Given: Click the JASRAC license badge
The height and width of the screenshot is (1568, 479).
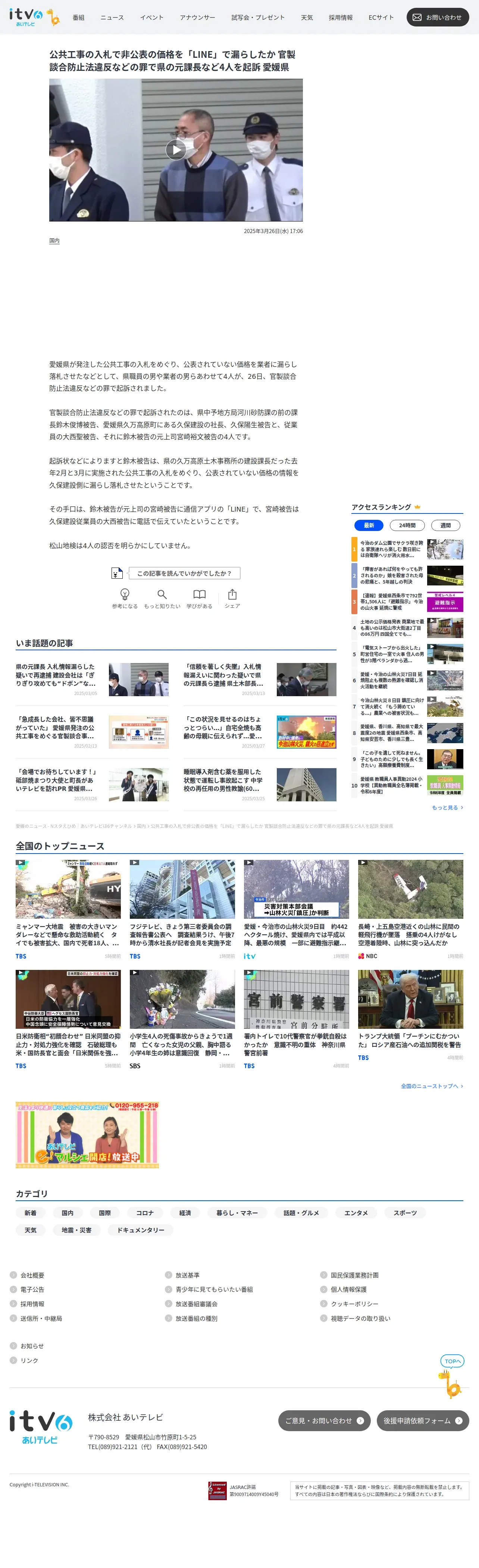Looking at the screenshot, I should point(217,1491).
